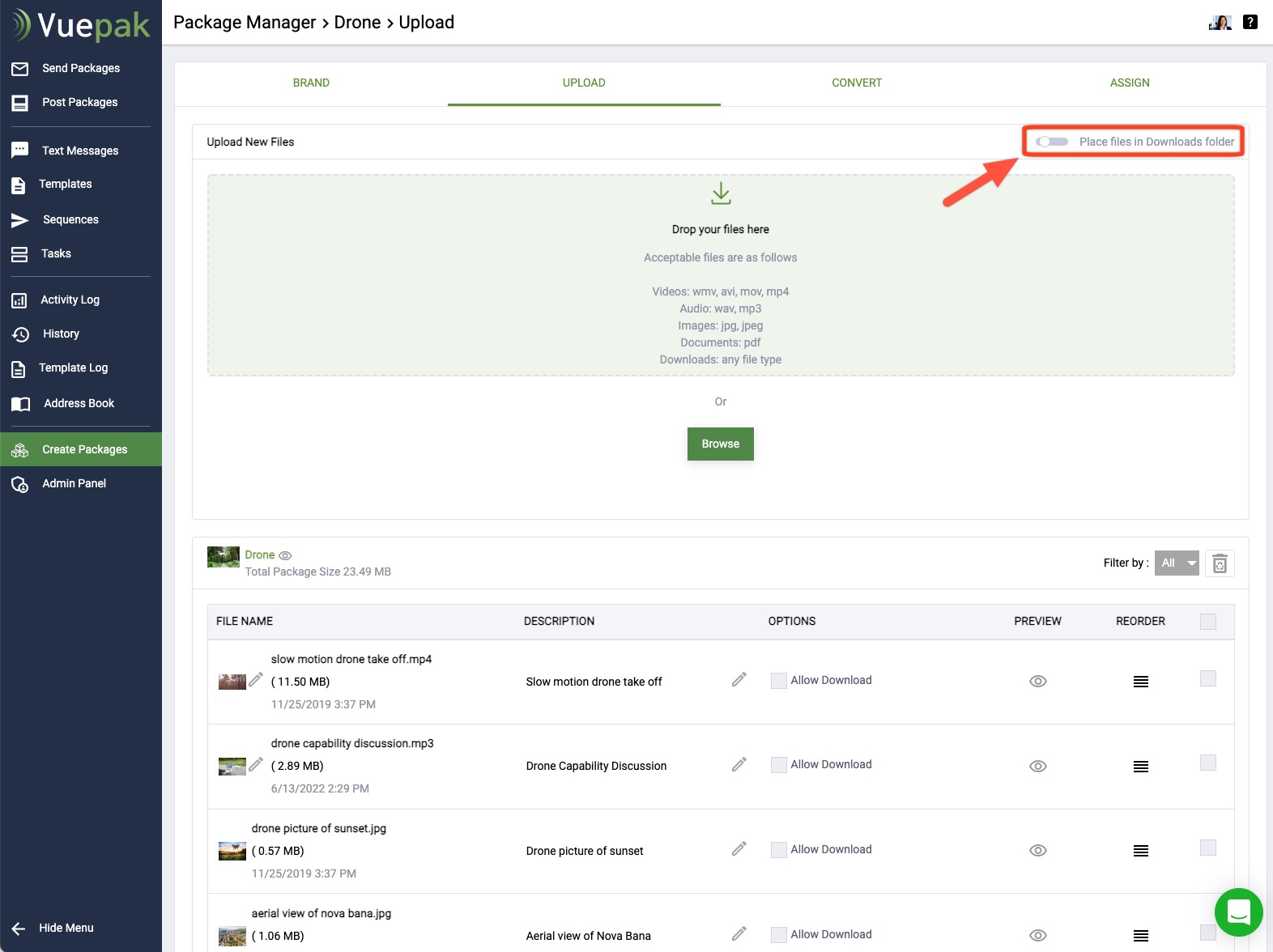
Task: Rename drone capability discussion.mp3 using the pencil icon
Action: pos(256,764)
